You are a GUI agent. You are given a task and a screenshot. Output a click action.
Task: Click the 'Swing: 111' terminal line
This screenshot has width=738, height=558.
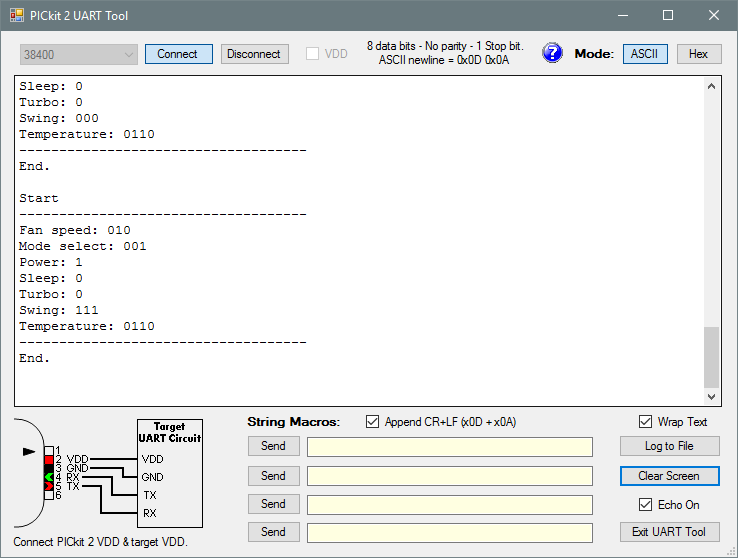[59, 310]
